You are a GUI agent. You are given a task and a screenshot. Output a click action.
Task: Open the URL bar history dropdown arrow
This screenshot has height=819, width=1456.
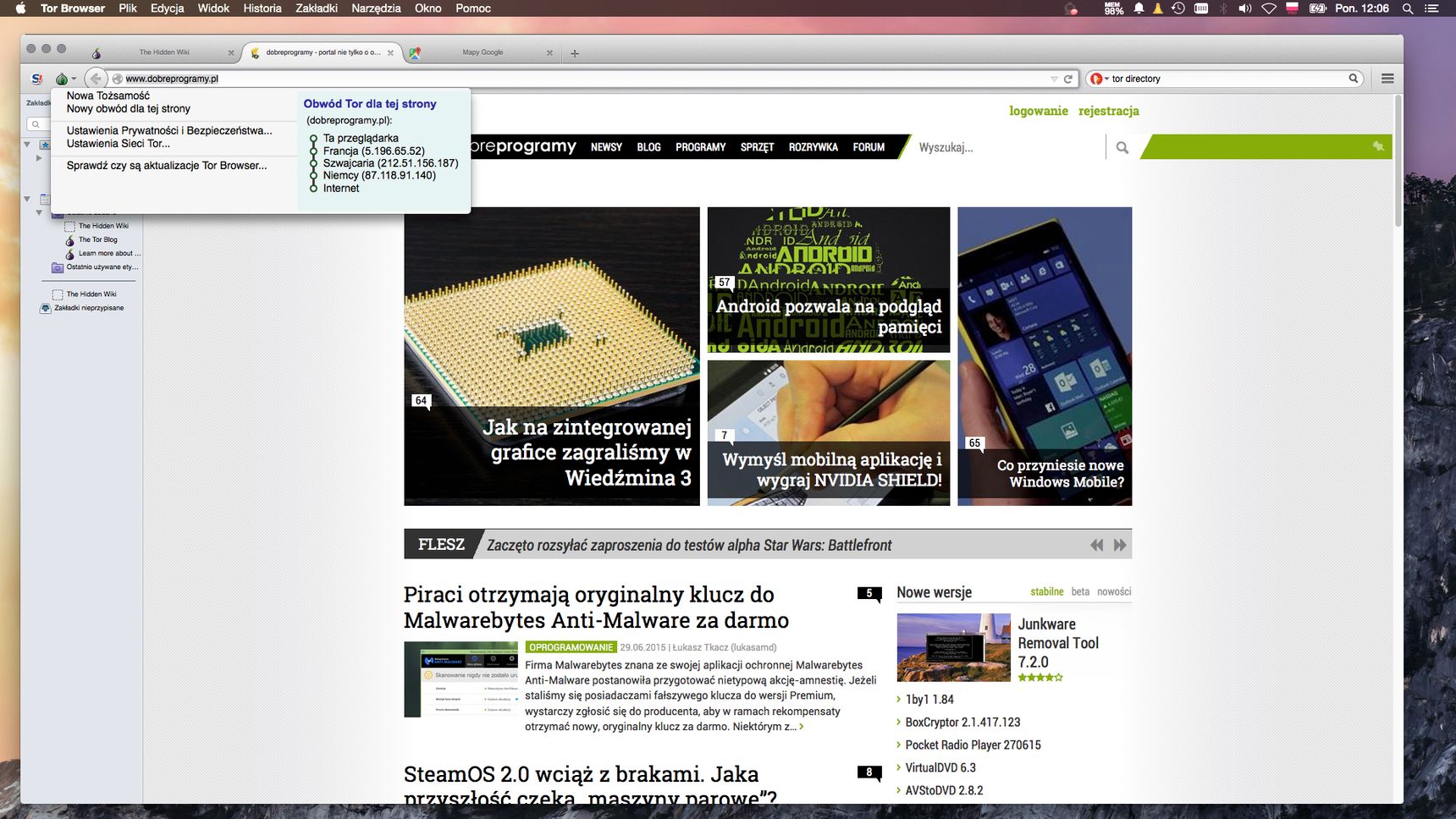pos(1054,79)
